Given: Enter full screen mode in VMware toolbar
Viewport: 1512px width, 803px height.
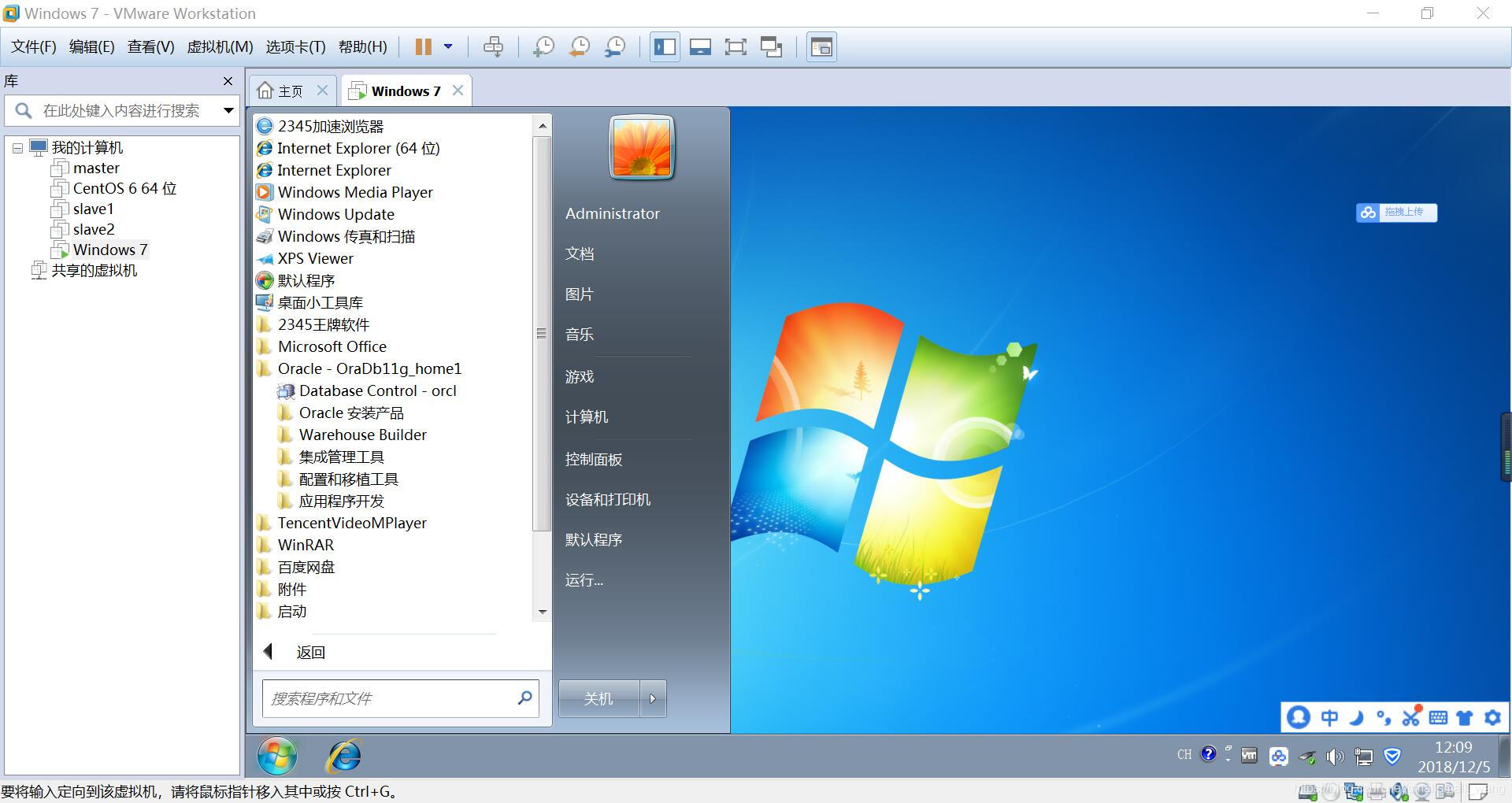Looking at the screenshot, I should (x=736, y=47).
